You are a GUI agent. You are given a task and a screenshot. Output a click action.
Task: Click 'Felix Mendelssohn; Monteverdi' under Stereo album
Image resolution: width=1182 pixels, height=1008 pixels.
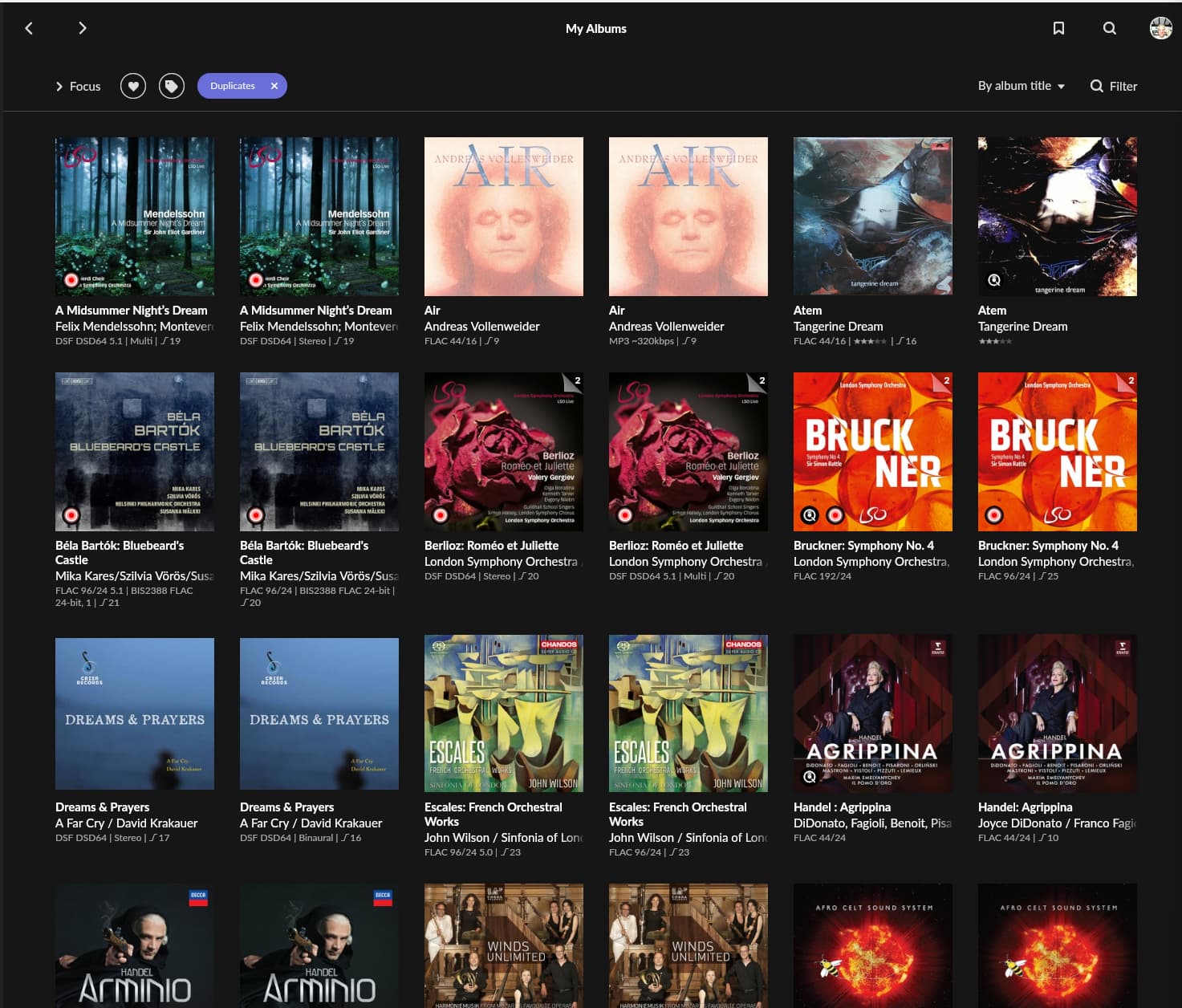(x=319, y=327)
